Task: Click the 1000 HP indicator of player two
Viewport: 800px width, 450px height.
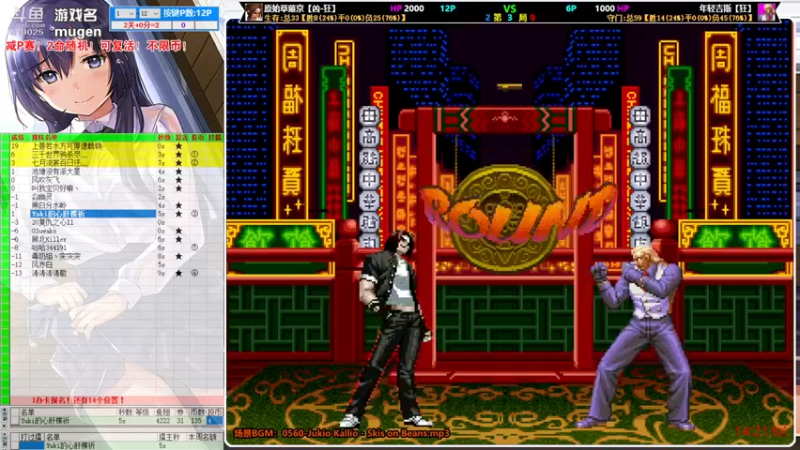Action: 612,8
